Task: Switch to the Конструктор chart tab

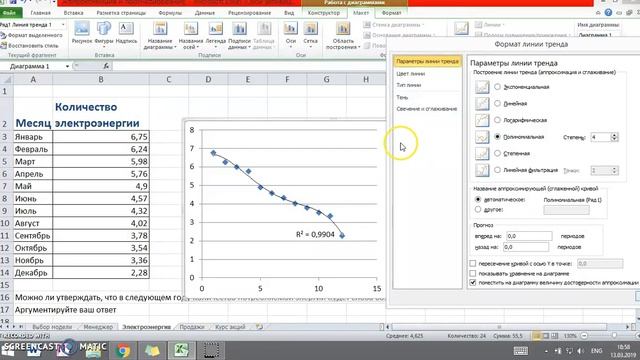Action: [x=324, y=13]
